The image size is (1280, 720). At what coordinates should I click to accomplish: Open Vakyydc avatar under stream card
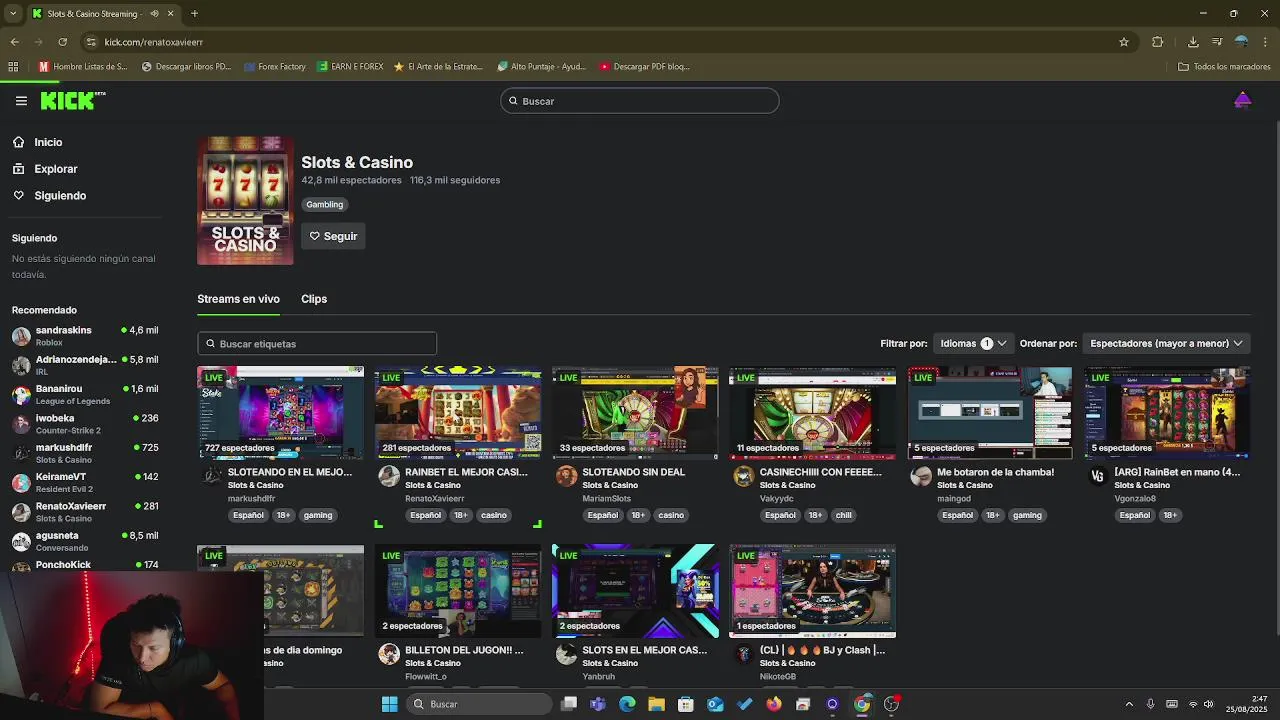point(743,476)
